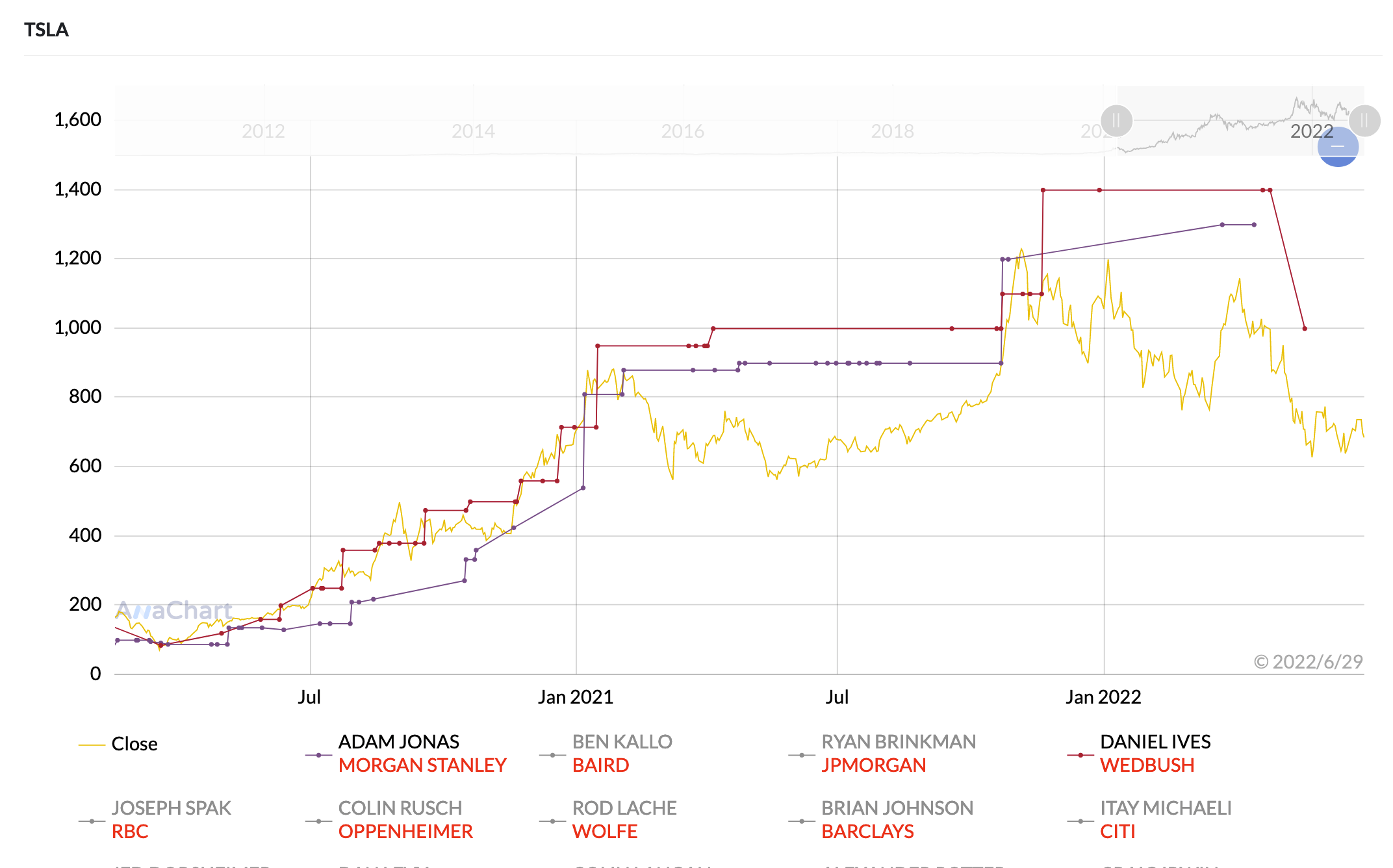This screenshot has height=868, width=1393.
Task: Toggle the Close price series legend
Action: click(134, 744)
